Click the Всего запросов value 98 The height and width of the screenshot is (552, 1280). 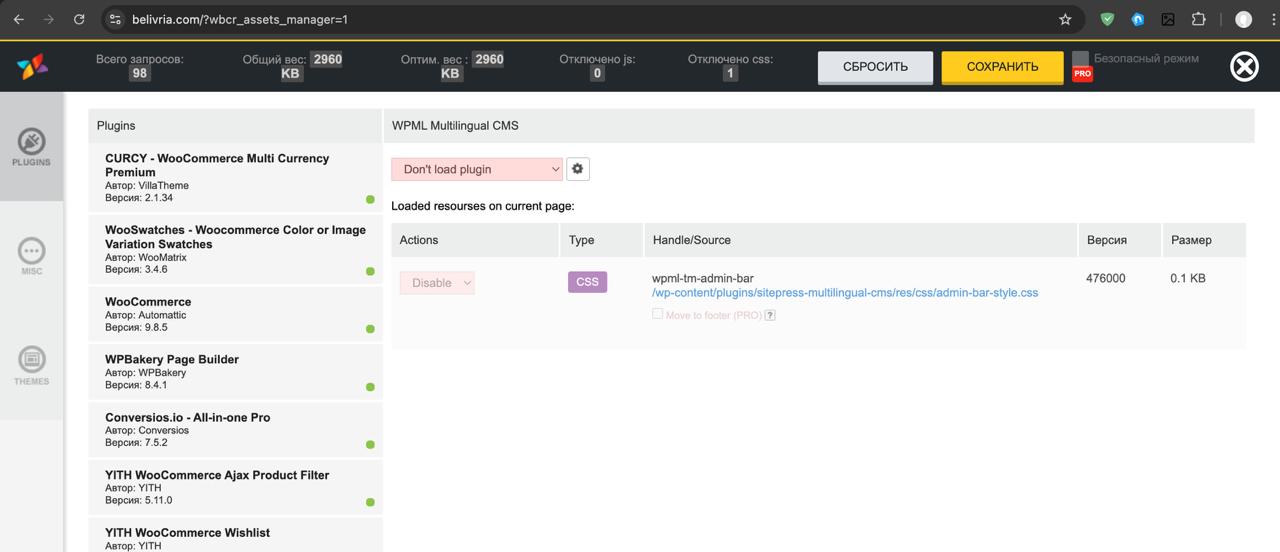click(x=140, y=73)
